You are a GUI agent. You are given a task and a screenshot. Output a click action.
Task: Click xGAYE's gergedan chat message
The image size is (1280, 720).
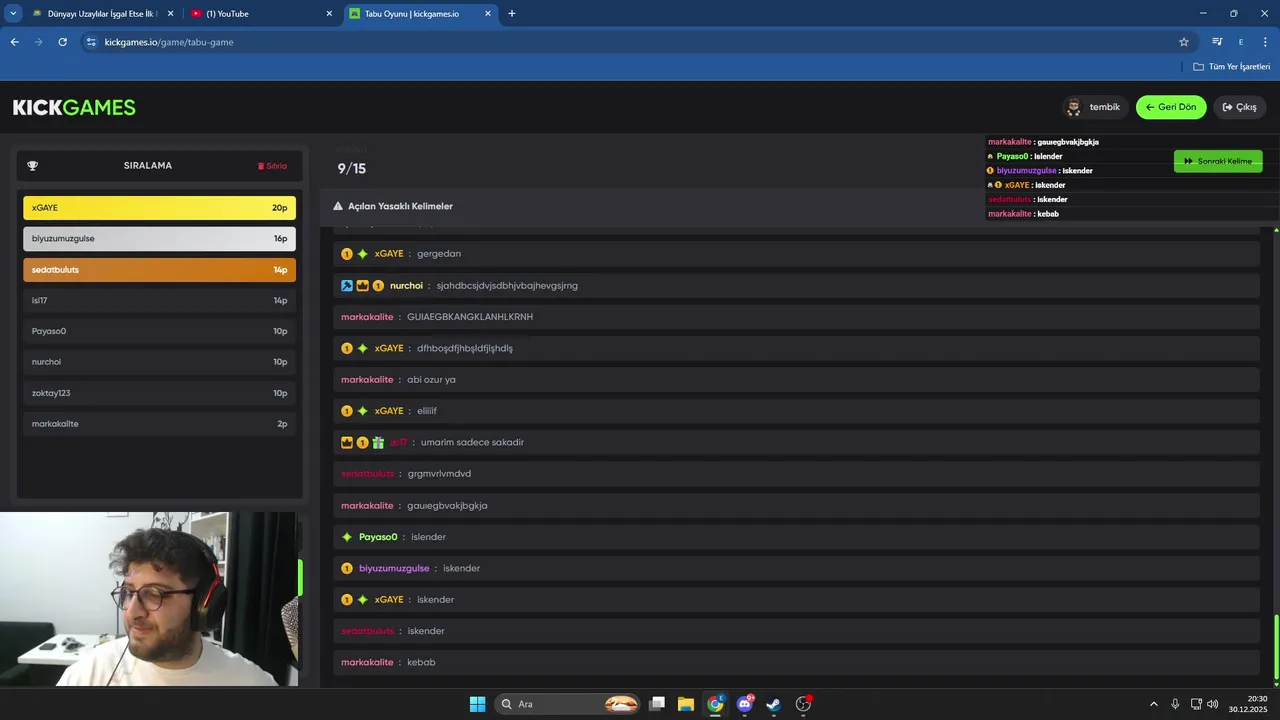pos(795,254)
